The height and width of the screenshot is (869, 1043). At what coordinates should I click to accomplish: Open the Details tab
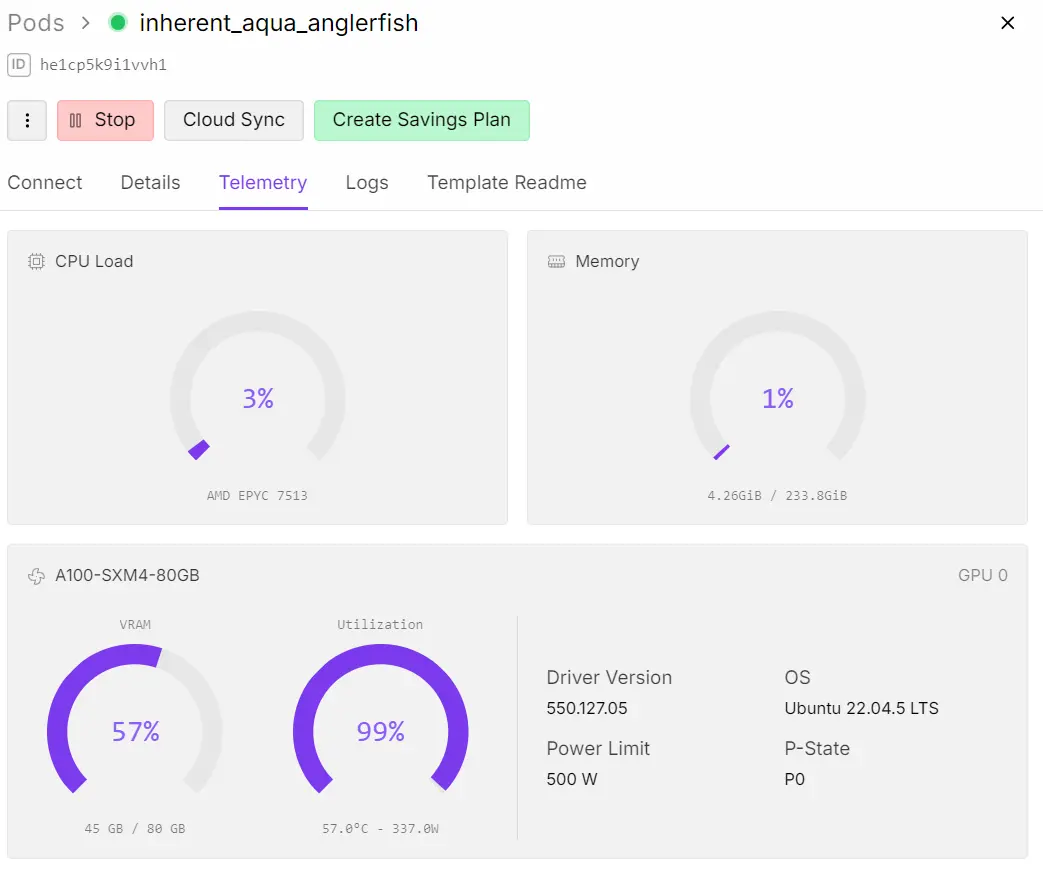[151, 183]
